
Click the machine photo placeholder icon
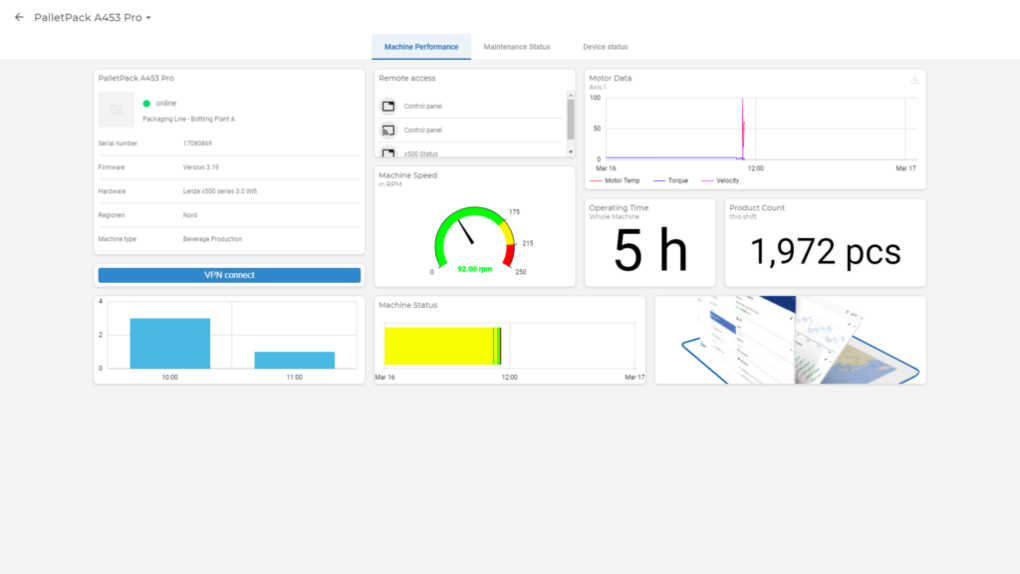116,110
